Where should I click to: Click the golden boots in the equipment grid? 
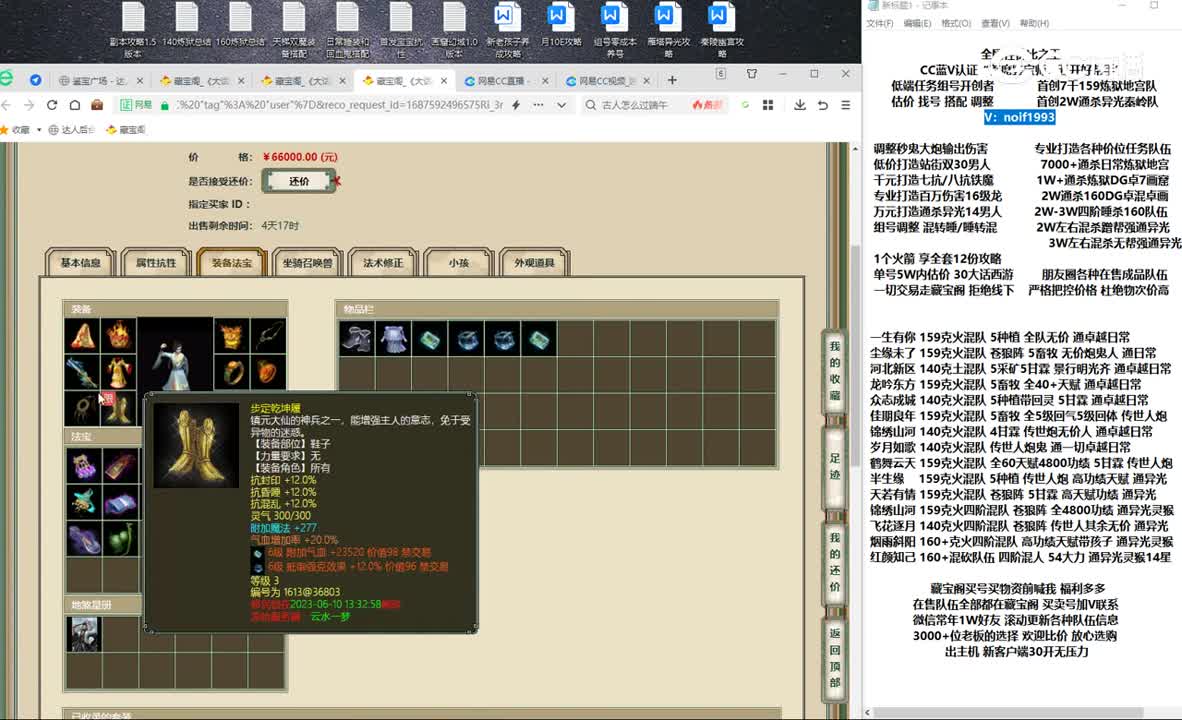119,408
